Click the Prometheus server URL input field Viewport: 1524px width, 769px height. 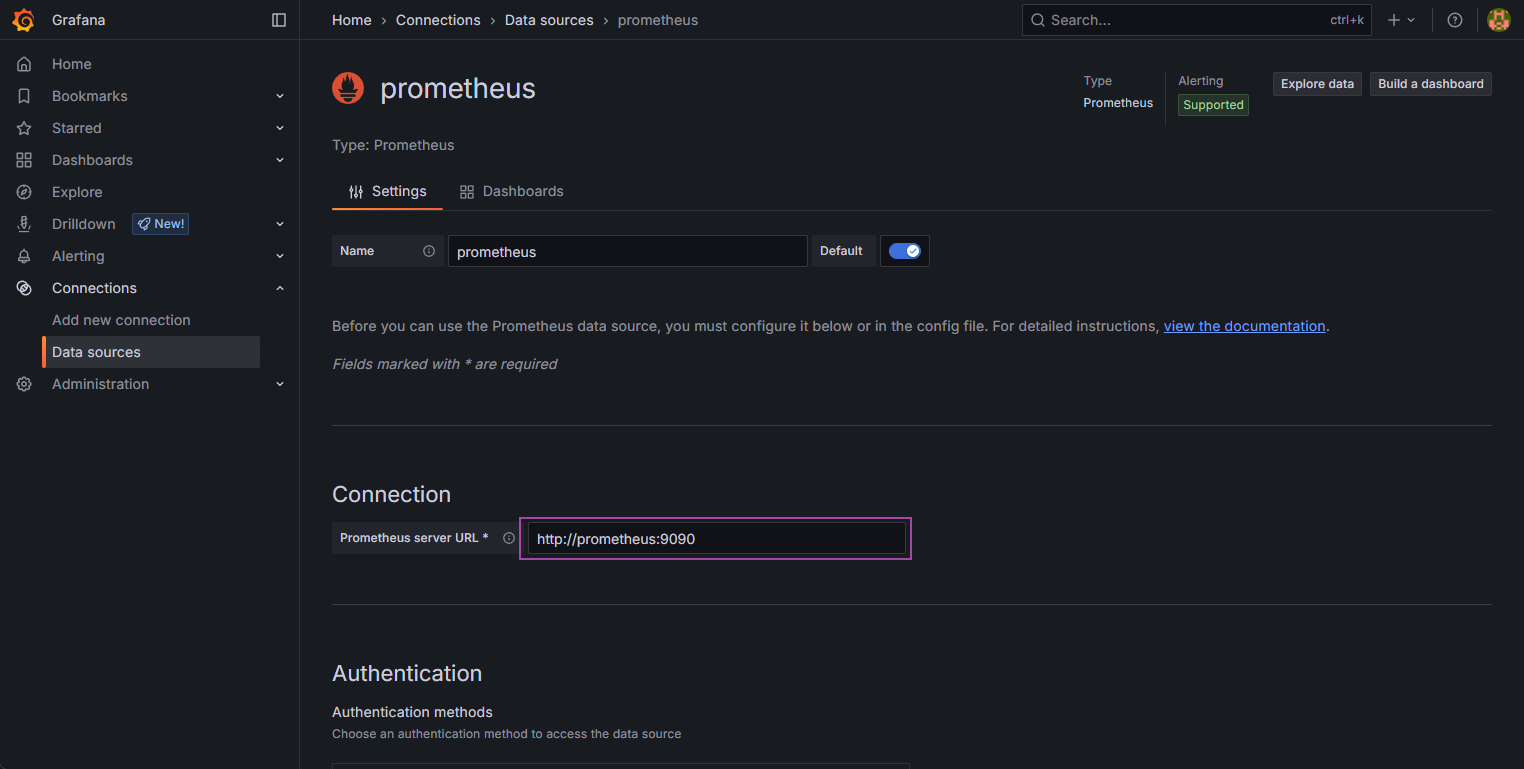[715, 539]
